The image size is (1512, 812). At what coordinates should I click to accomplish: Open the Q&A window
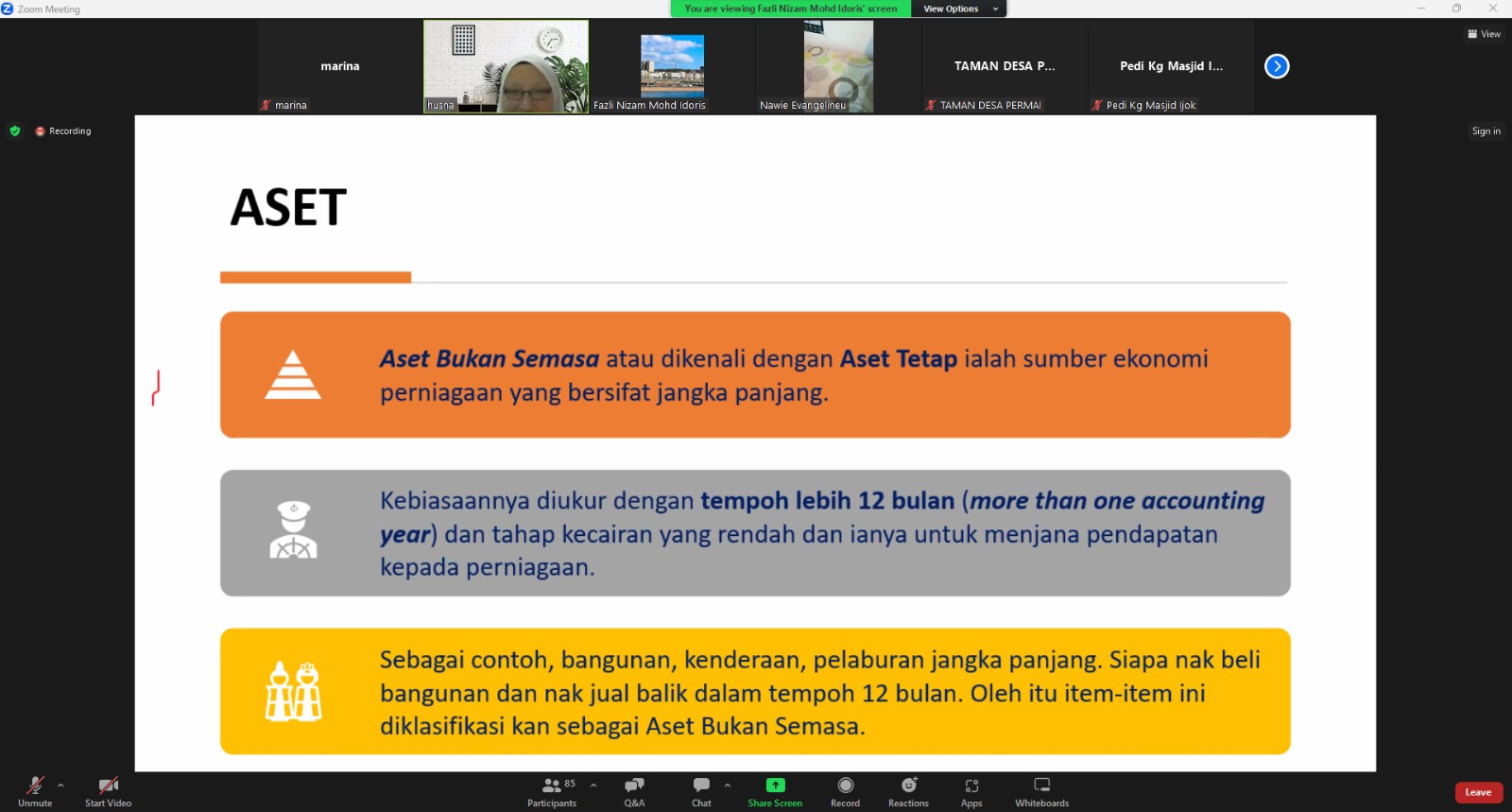click(634, 791)
